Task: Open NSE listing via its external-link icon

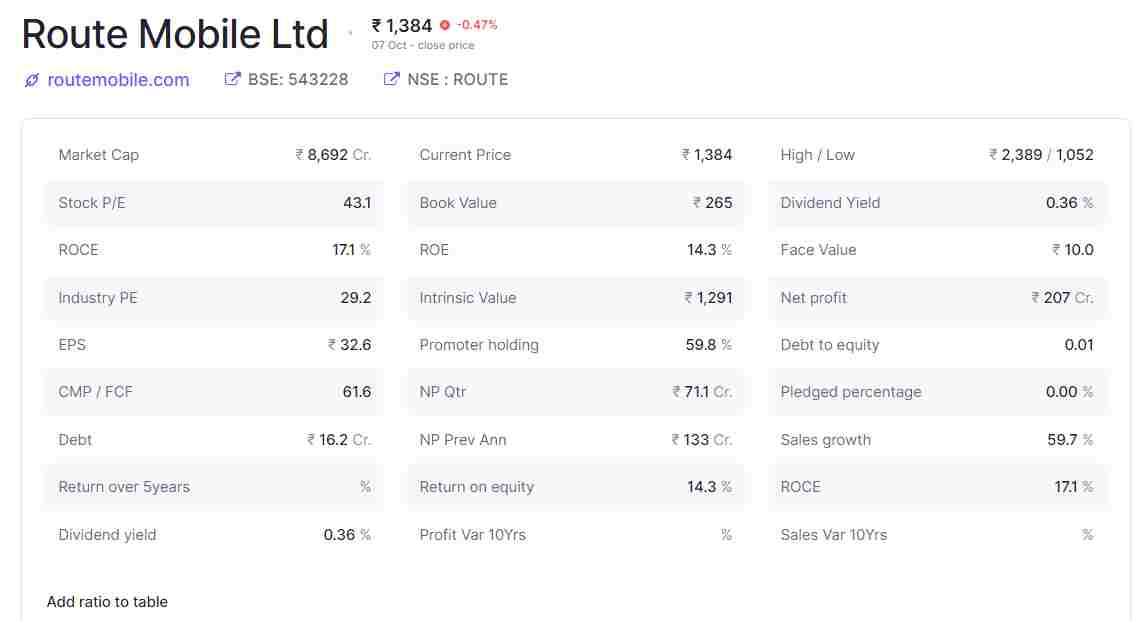Action: tap(390, 77)
